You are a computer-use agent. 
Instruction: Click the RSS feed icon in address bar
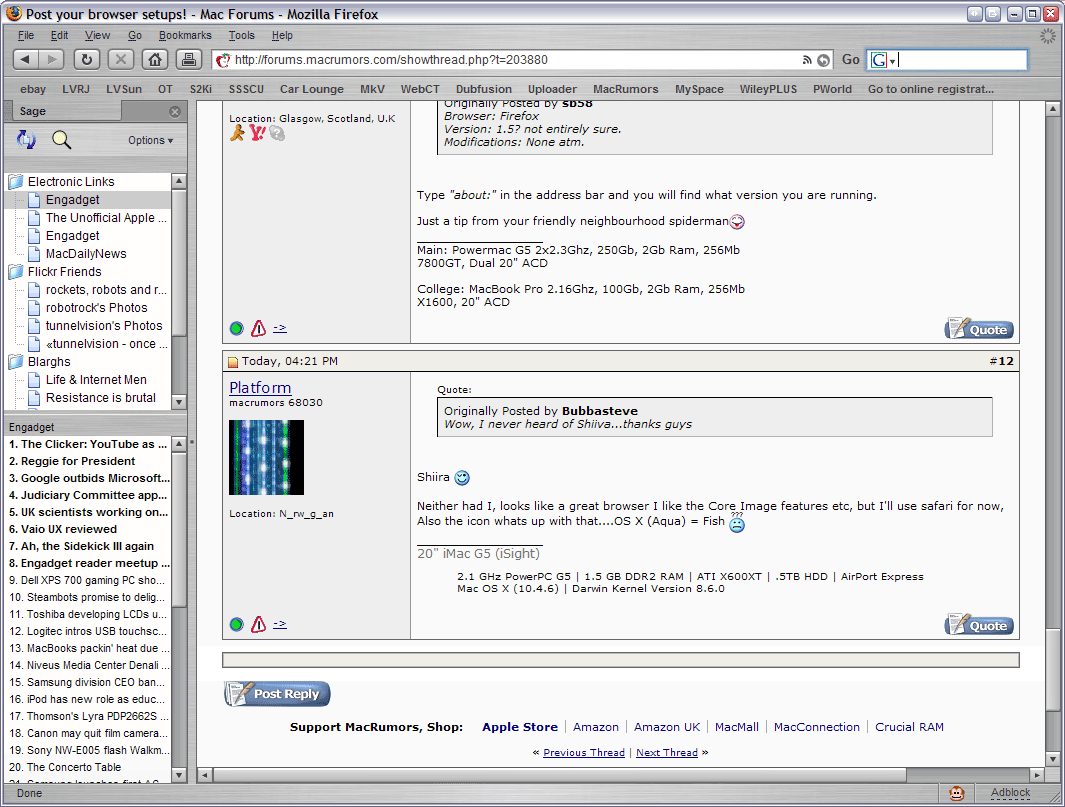[807, 60]
